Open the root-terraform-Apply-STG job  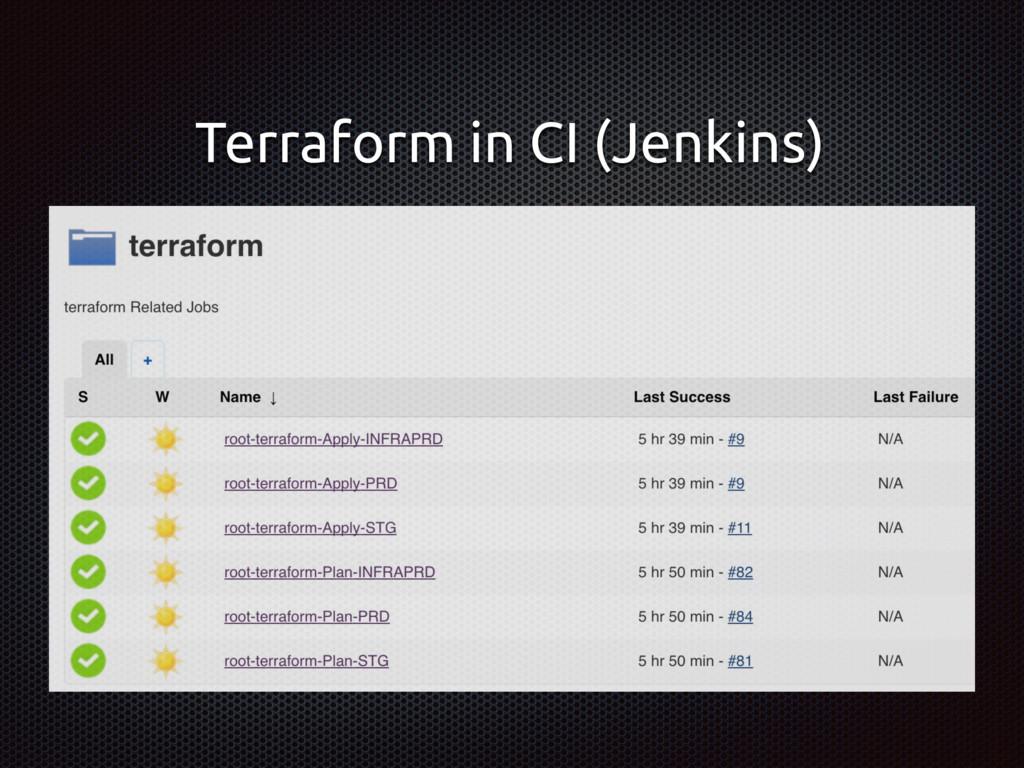(x=310, y=528)
